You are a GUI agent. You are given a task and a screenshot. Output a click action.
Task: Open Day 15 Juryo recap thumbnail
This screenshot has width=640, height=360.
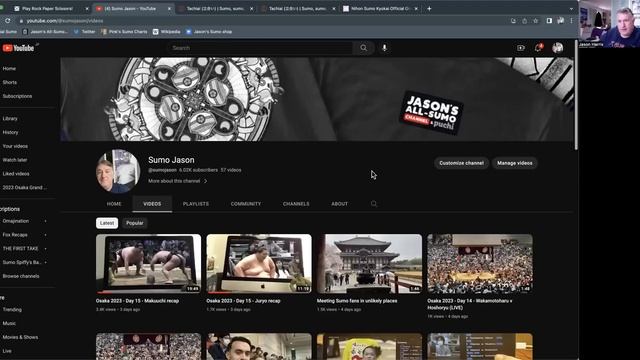tap(259, 264)
